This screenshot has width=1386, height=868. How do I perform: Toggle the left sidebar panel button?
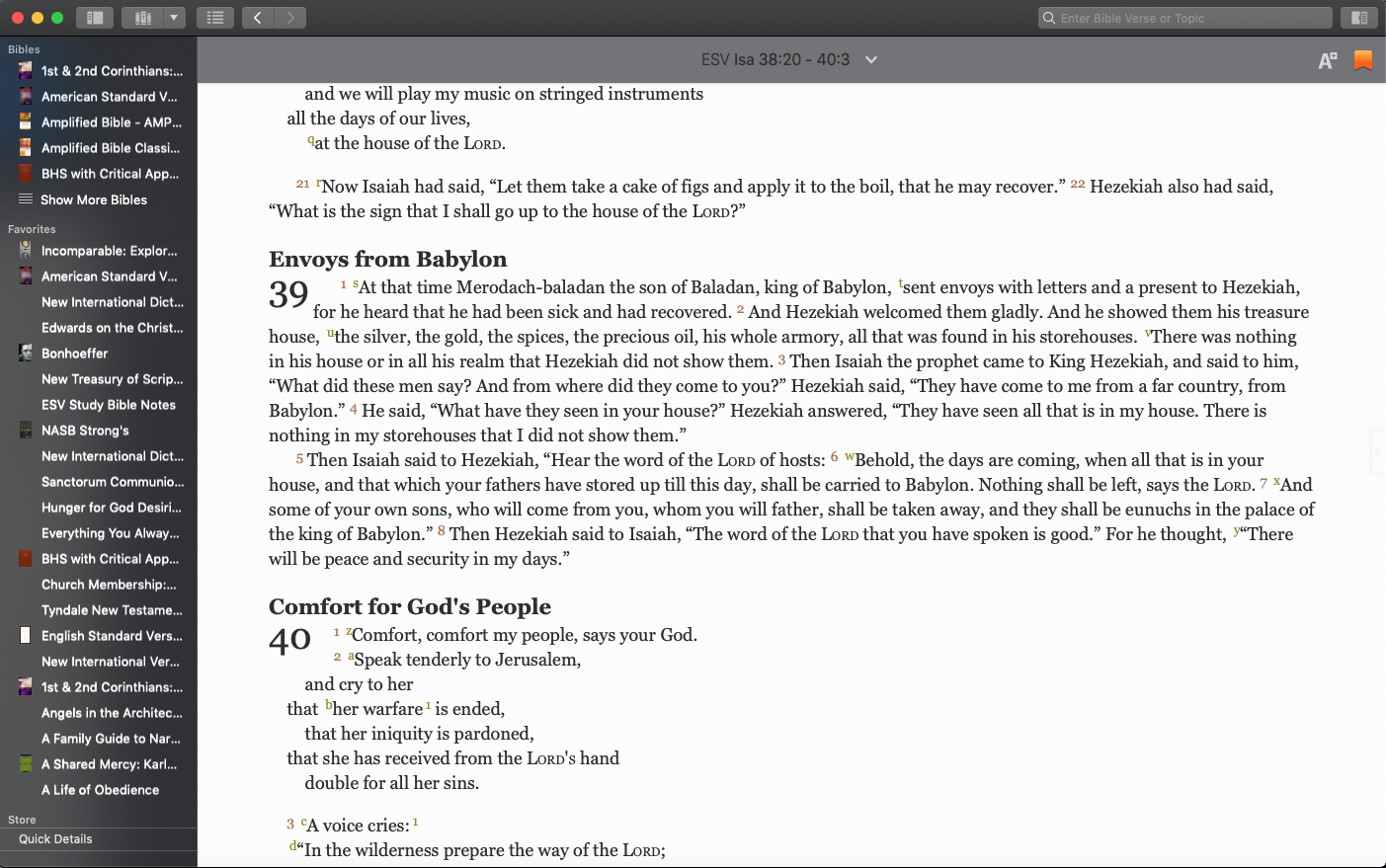click(95, 18)
